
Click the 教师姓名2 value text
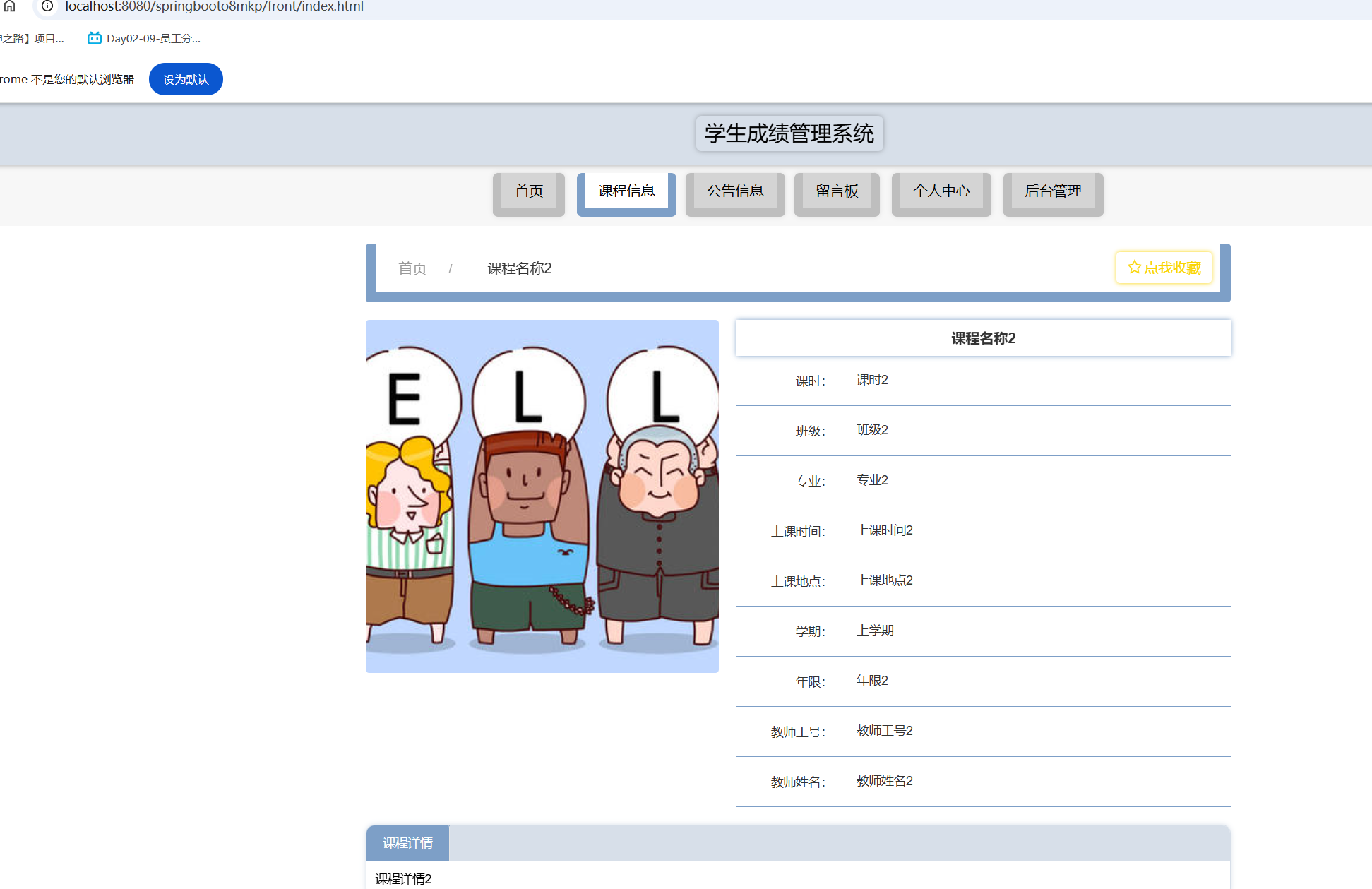click(884, 781)
